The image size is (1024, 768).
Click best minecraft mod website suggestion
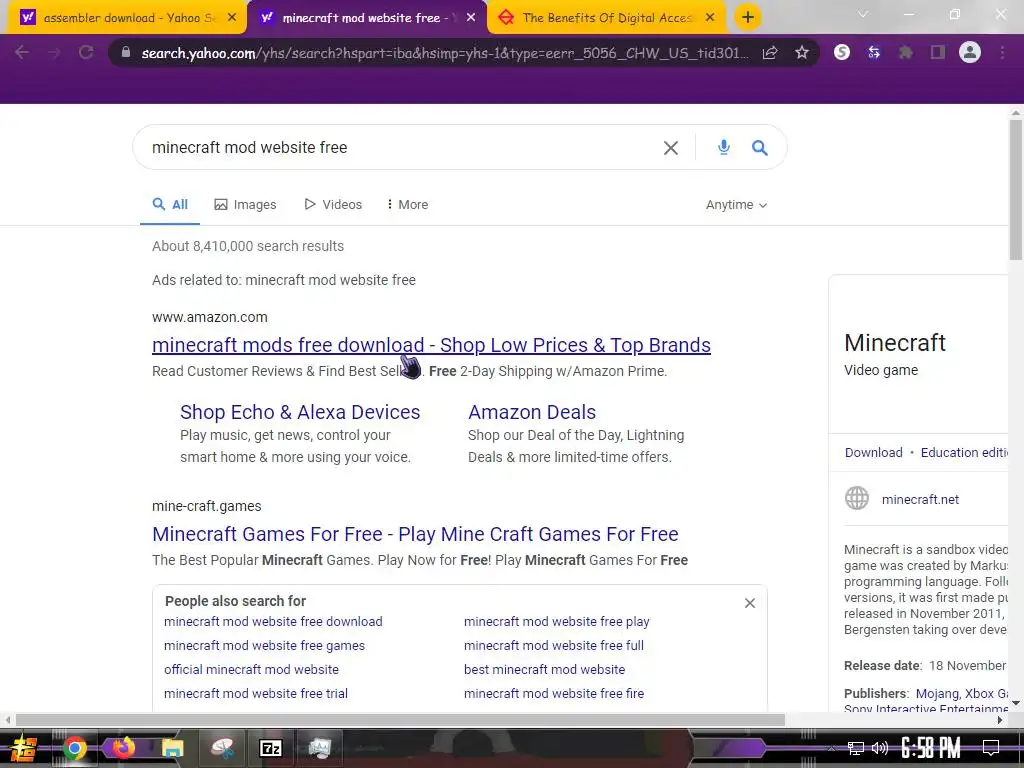[544, 669]
